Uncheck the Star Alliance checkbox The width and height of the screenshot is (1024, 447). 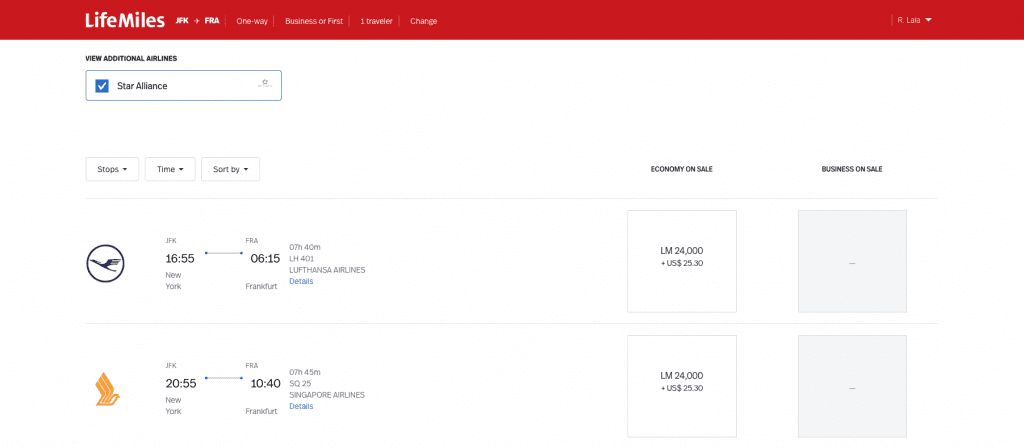[x=102, y=86]
